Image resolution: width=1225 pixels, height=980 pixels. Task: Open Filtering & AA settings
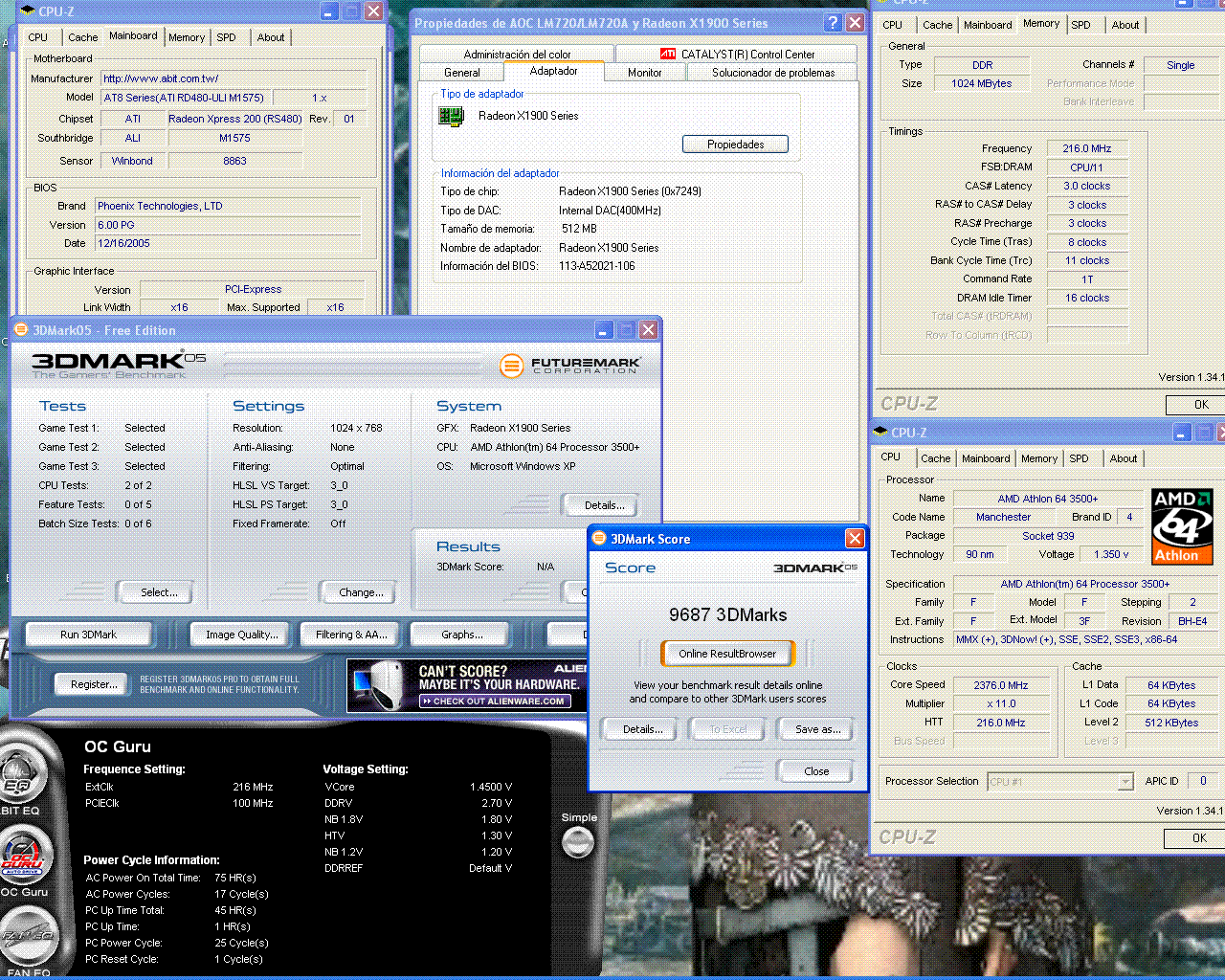[x=351, y=635]
